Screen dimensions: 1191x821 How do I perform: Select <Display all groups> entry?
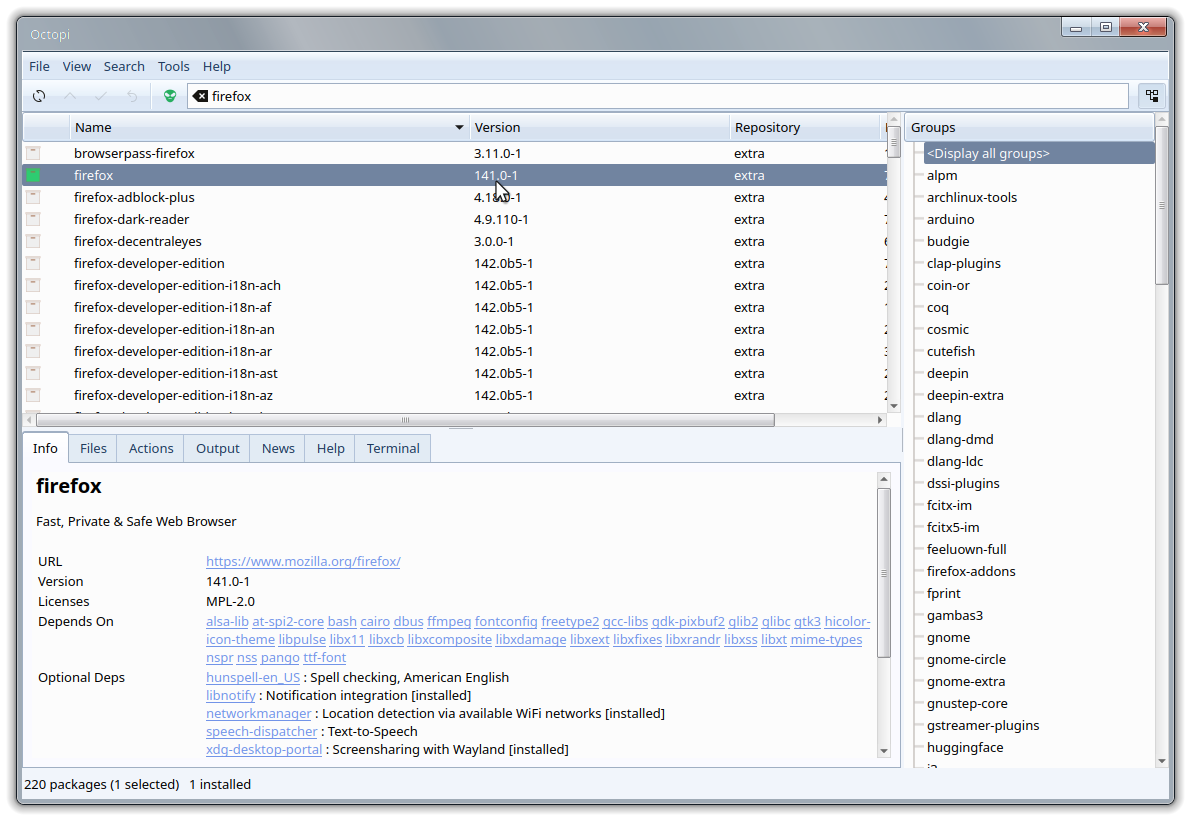pos(1038,153)
